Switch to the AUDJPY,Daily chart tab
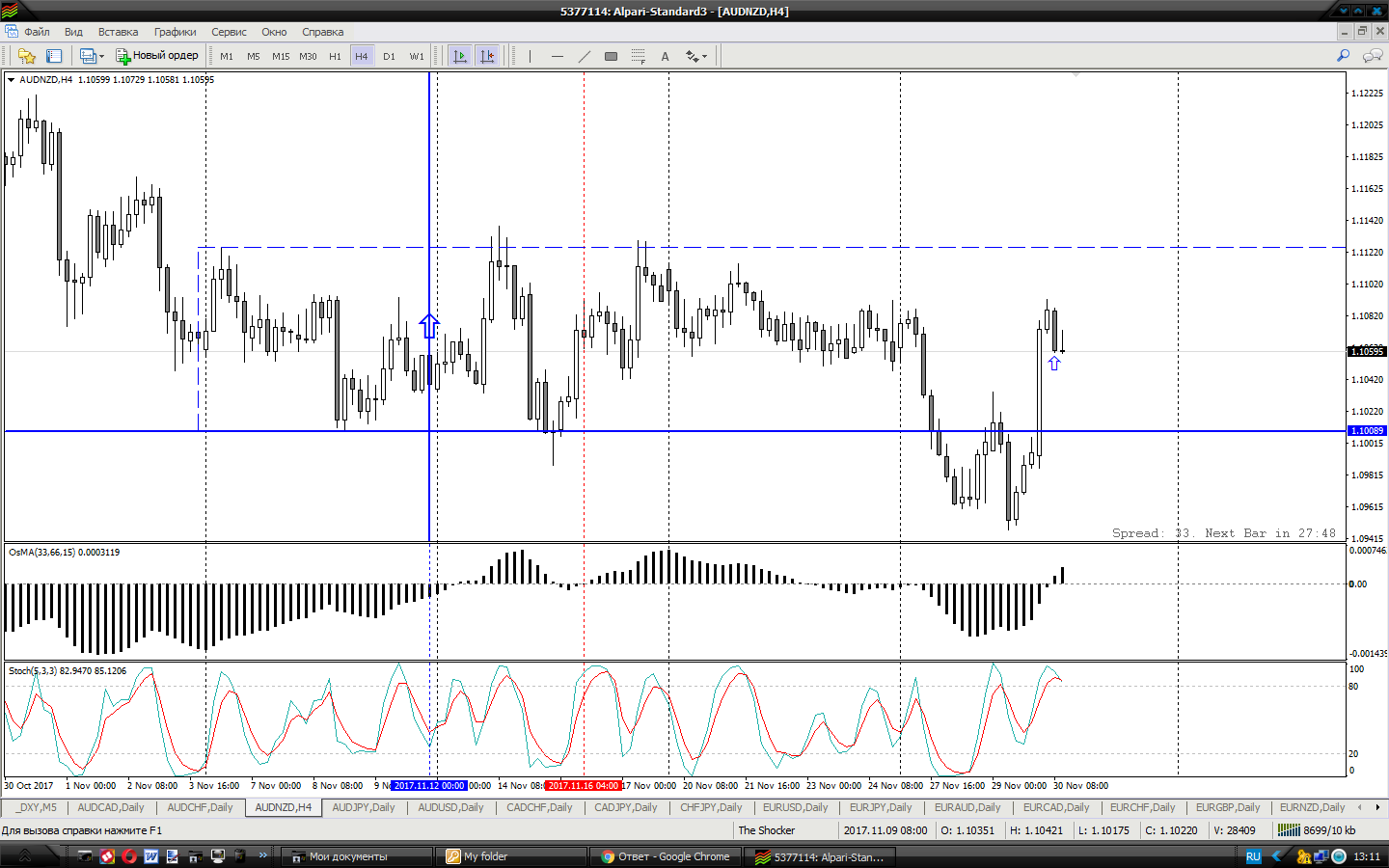 click(x=364, y=808)
